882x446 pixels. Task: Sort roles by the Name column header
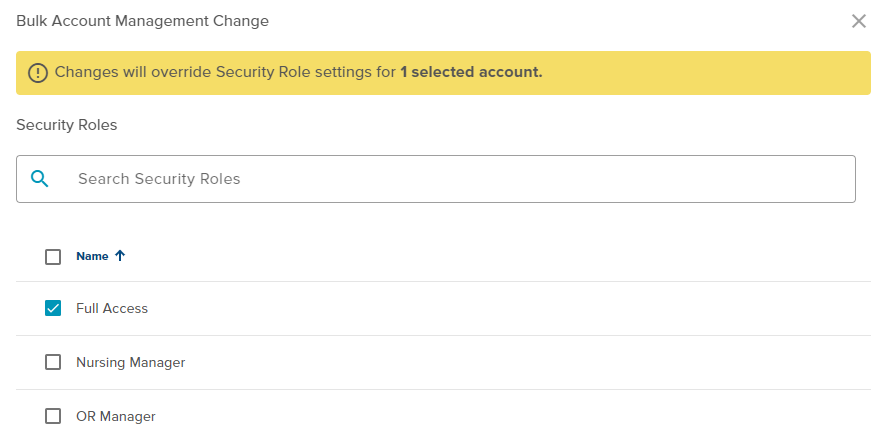click(92, 256)
